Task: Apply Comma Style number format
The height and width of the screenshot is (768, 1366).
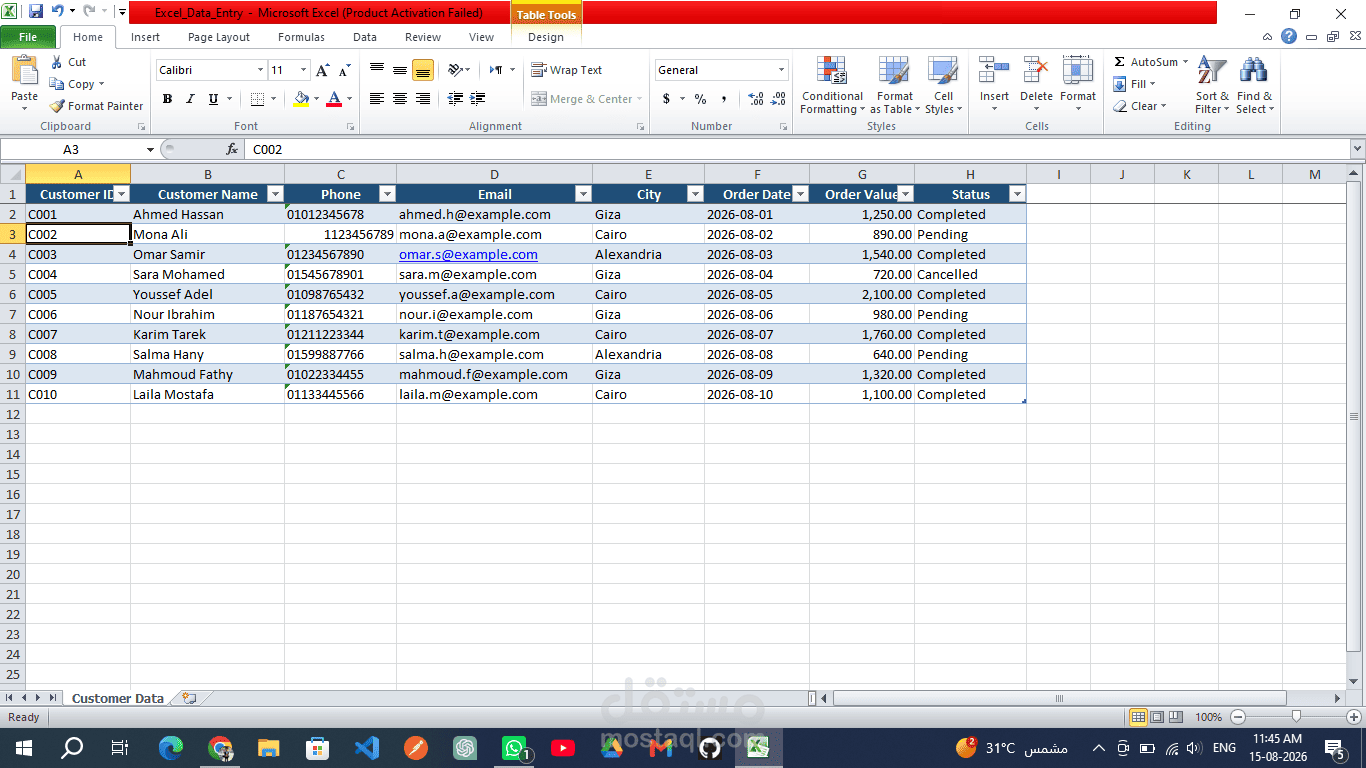Action: click(724, 99)
